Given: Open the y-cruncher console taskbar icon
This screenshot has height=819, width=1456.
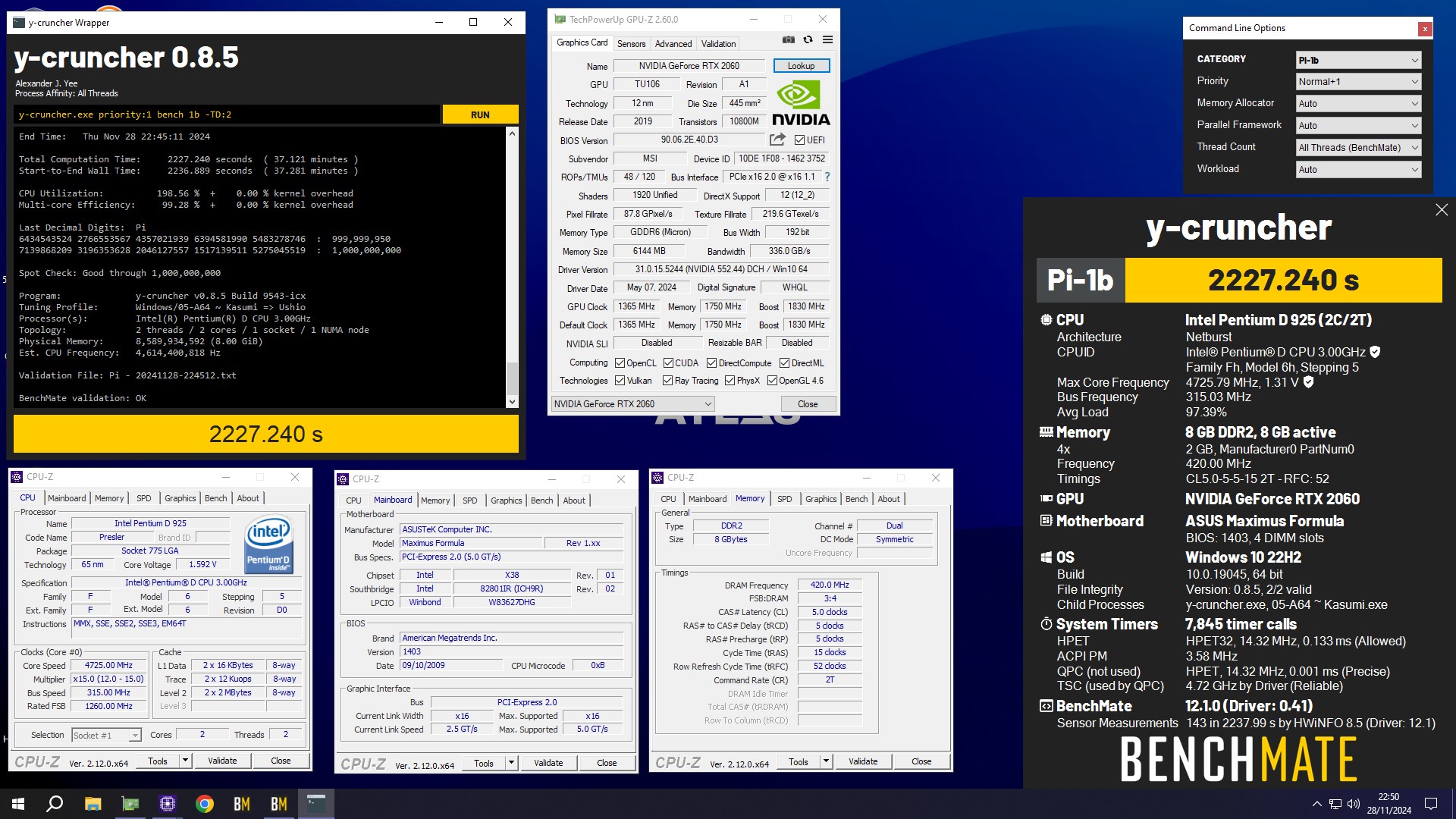Looking at the screenshot, I should click(316, 804).
